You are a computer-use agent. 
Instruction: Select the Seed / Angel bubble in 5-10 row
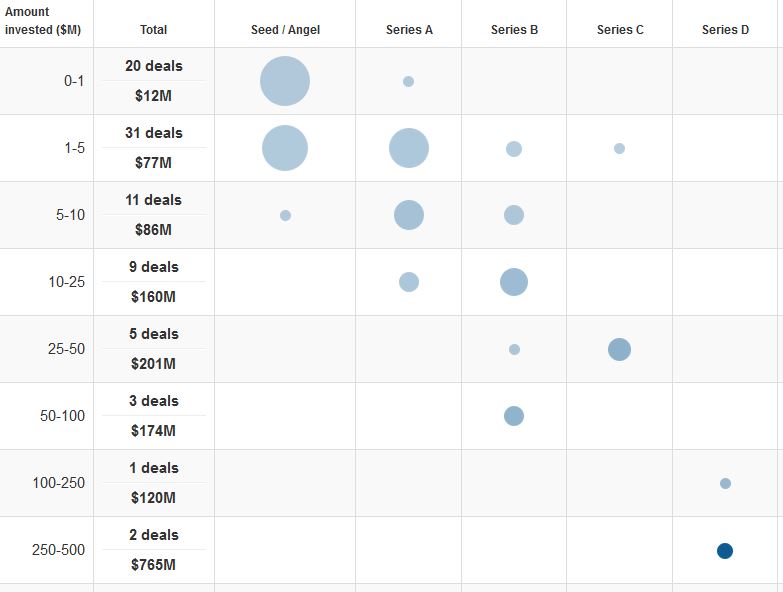coord(285,215)
